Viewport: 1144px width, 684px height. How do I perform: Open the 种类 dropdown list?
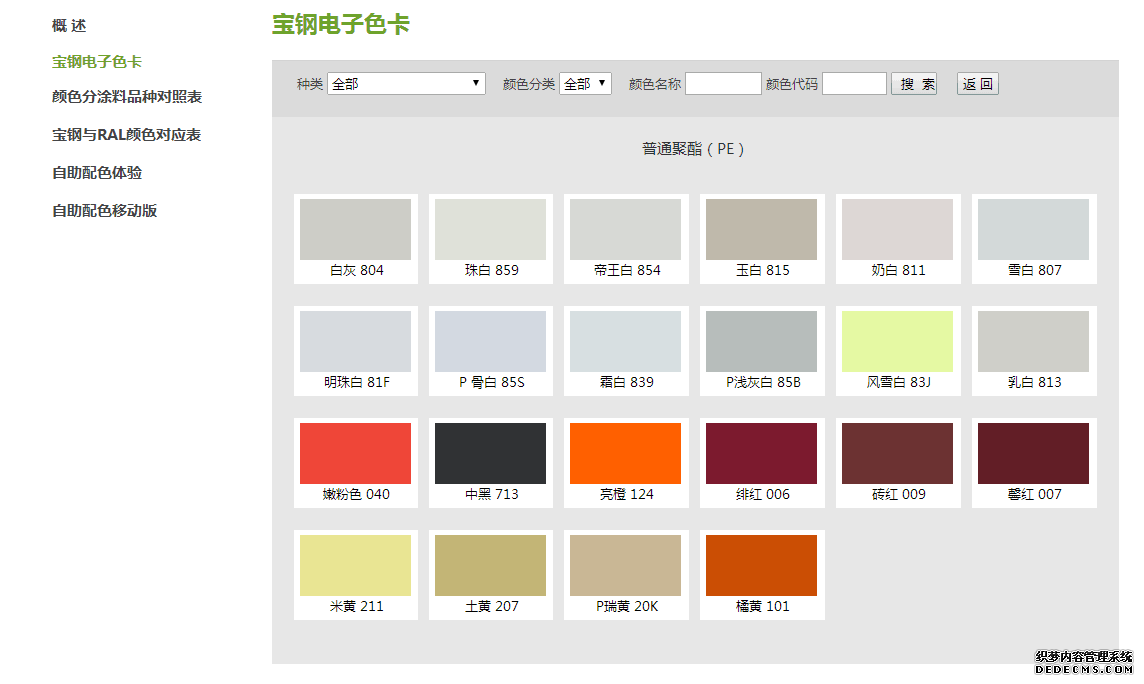pos(406,84)
